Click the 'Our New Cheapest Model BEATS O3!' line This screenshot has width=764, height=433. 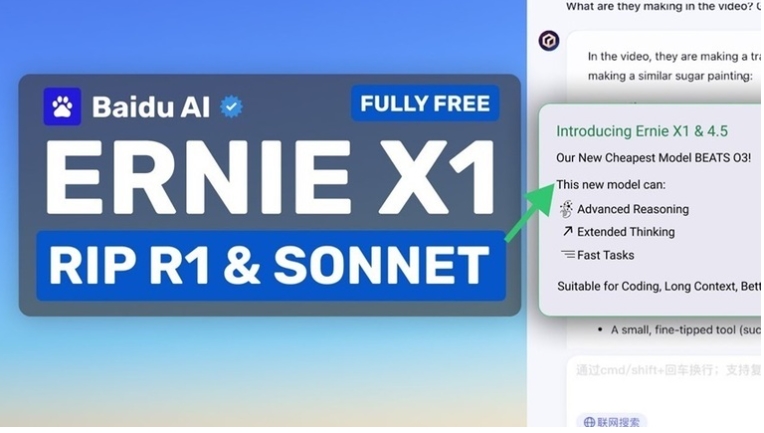point(653,158)
